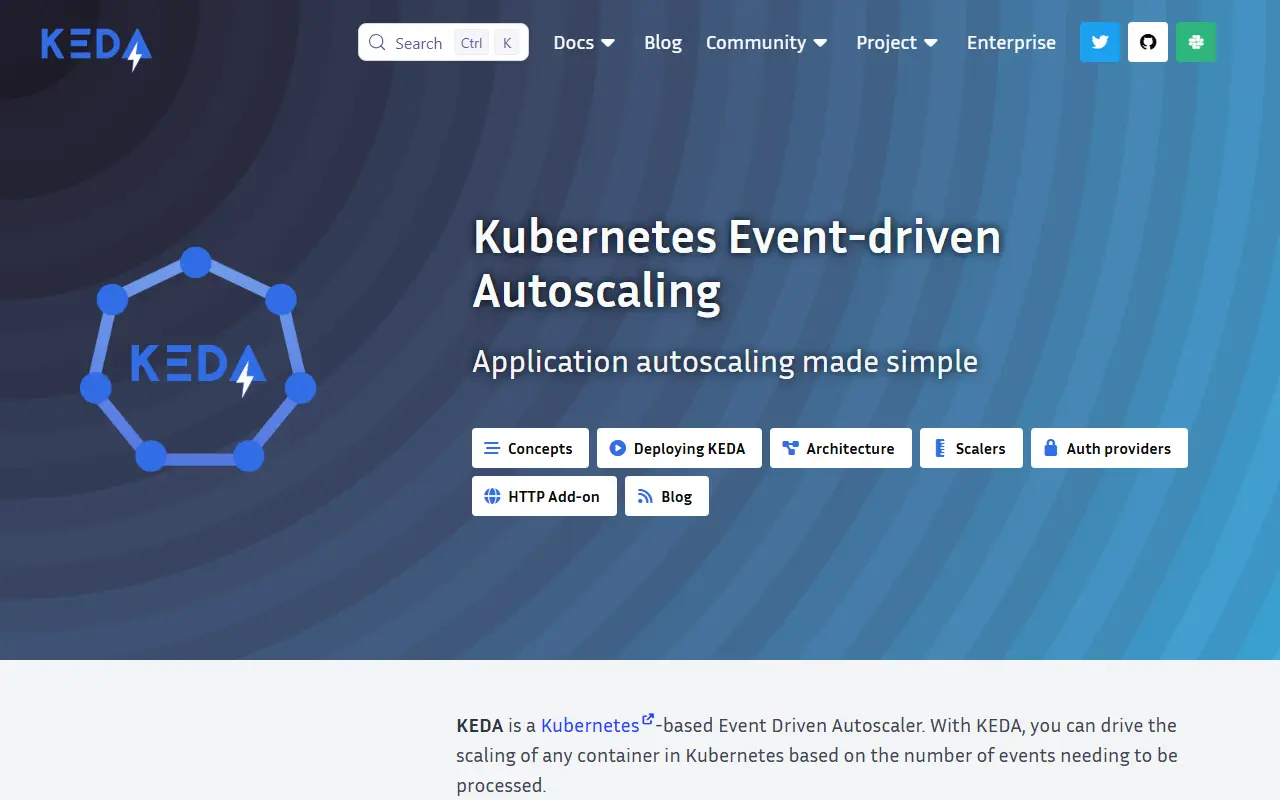The height and width of the screenshot is (800, 1280).
Task: Expand the Docs dropdown menu
Action: 584,42
